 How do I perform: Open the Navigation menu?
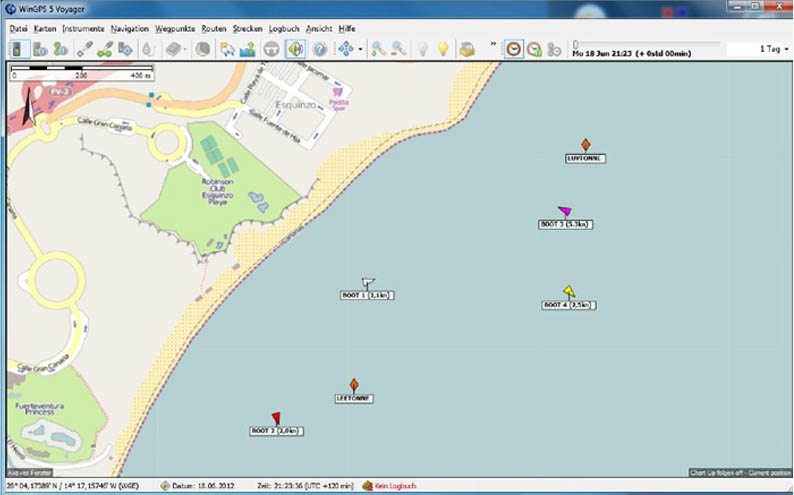click(129, 29)
